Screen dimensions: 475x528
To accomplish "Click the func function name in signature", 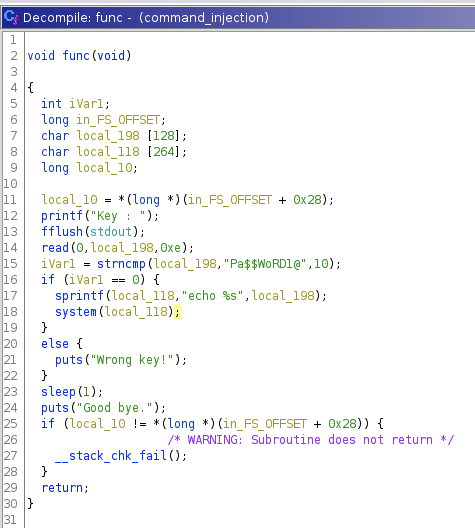I will coord(76,56).
